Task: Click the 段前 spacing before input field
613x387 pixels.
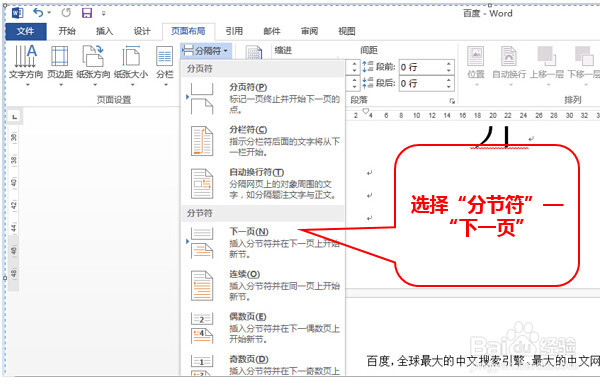Action: (x=422, y=67)
